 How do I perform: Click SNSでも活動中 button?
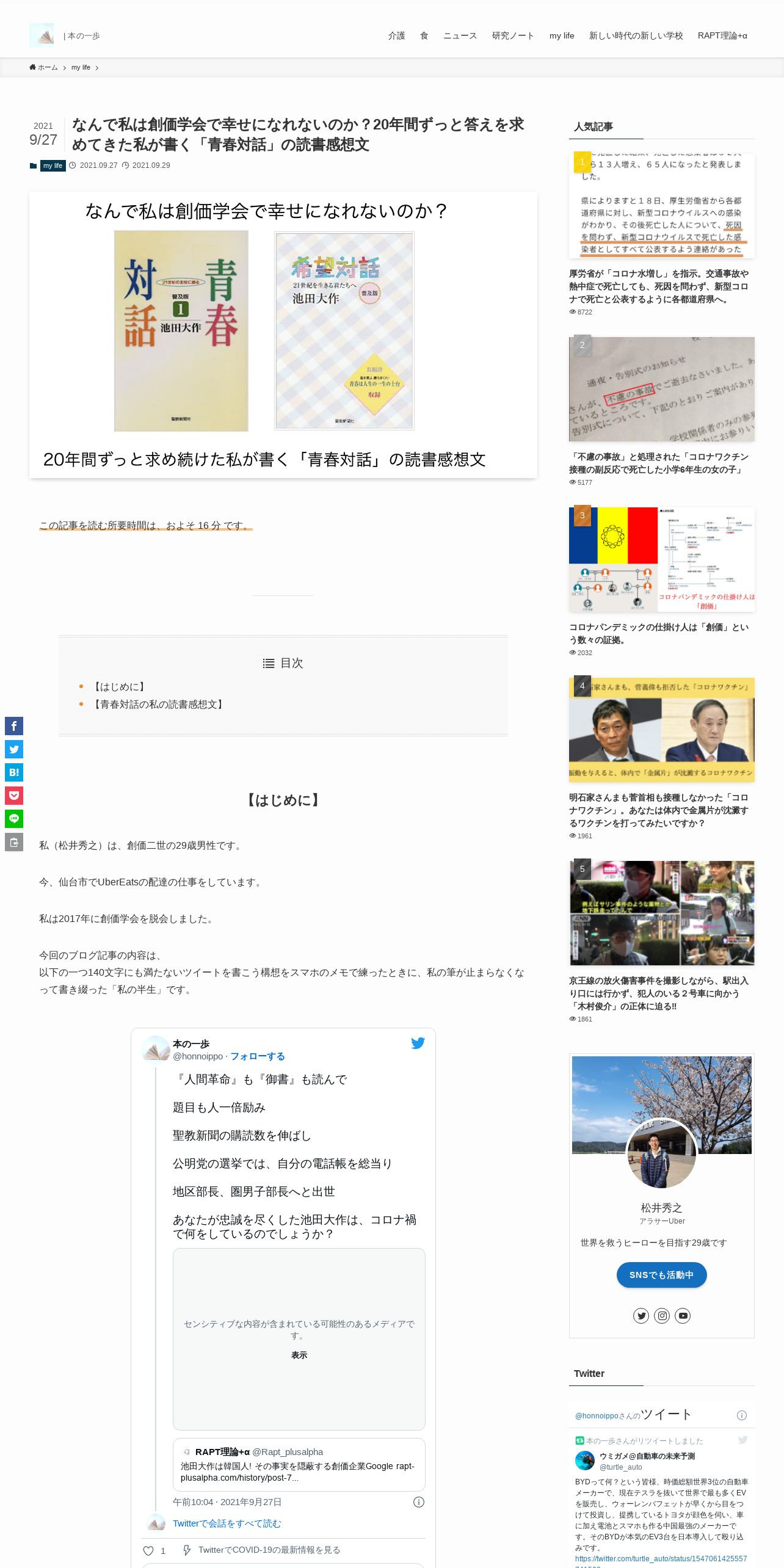(x=662, y=1275)
